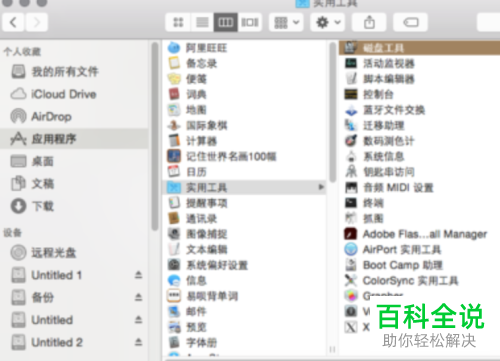Switch to icon grid view

(x=178, y=22)
